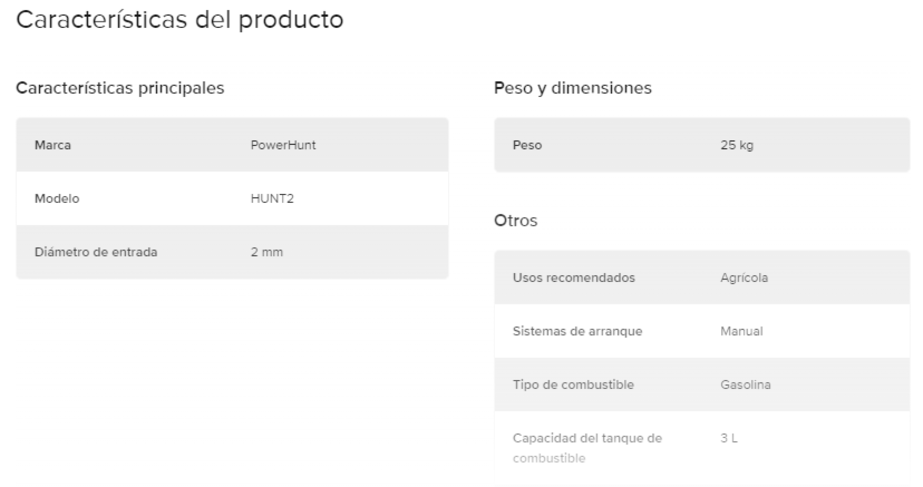Select the "Manual" start system value
Image resolution: width=923 pixels, height=487 pixels.
(x=742, y=331)
